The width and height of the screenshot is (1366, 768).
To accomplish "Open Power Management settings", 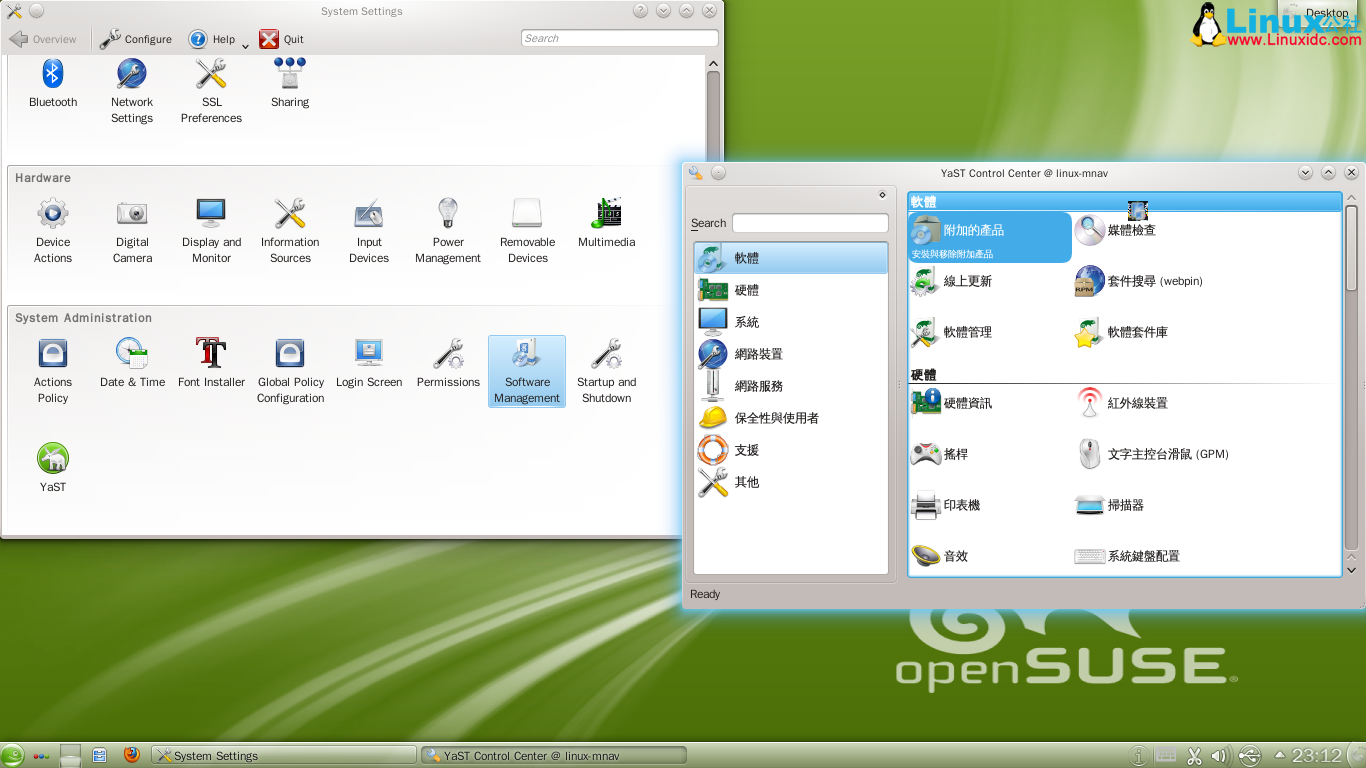I will coord(448,231).
